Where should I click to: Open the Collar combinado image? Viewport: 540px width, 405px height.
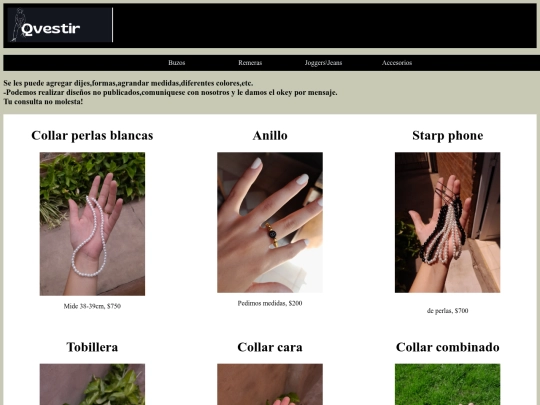pos(447,384)
